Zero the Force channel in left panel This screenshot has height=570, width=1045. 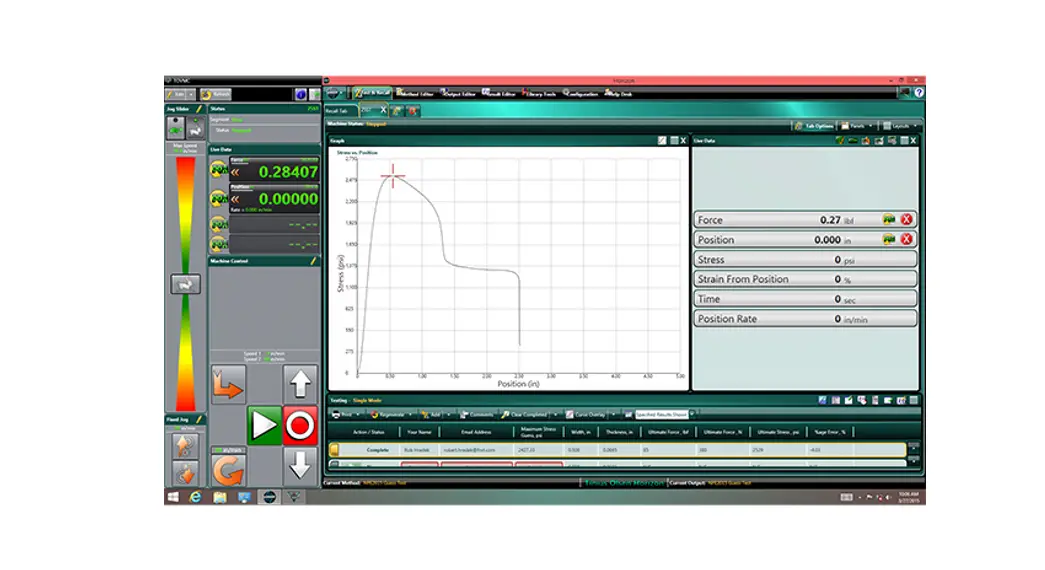[x=219, y=171]
